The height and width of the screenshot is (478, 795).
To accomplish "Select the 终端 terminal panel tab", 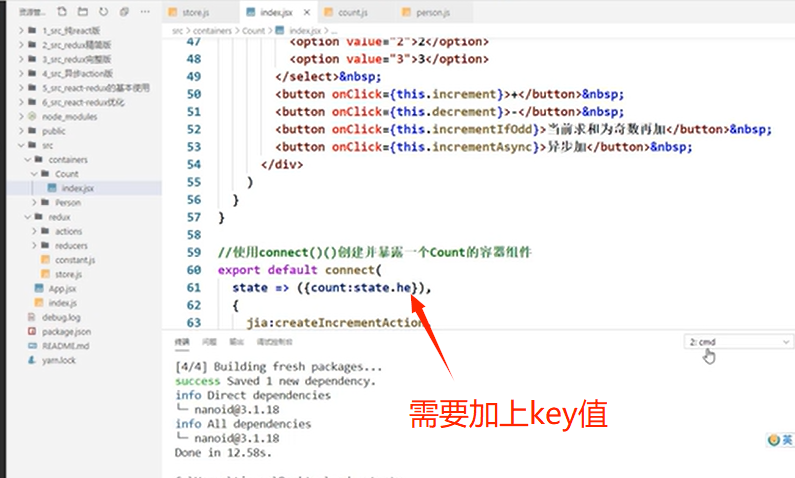I will point(182,342).
